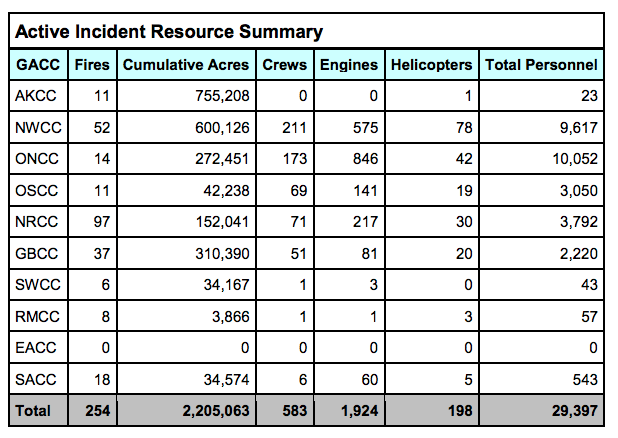Click OSCC crews value 69
618x438 pixels.
(x=299, y=190)
